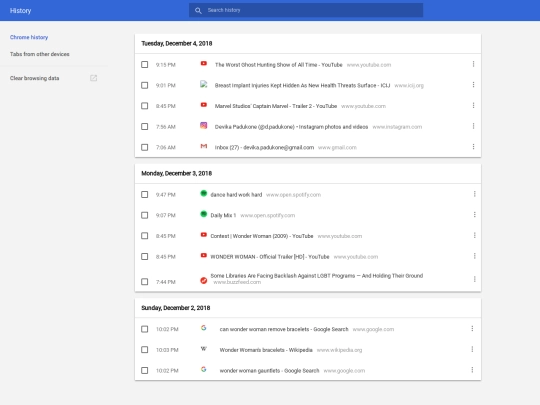Open more actions for Captain Marvel Trailer 2
This screenshot has height=405, width=540.
point(474,105)
